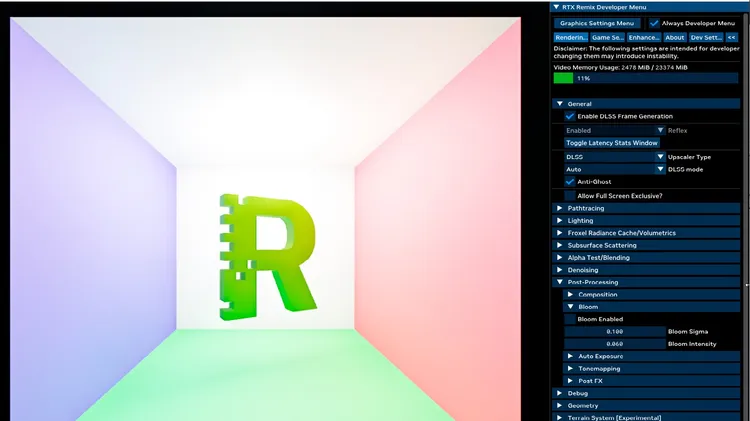Expand the Subsurface Scattering section
This screenshot has height=421, width=750.
coord(648,245)
